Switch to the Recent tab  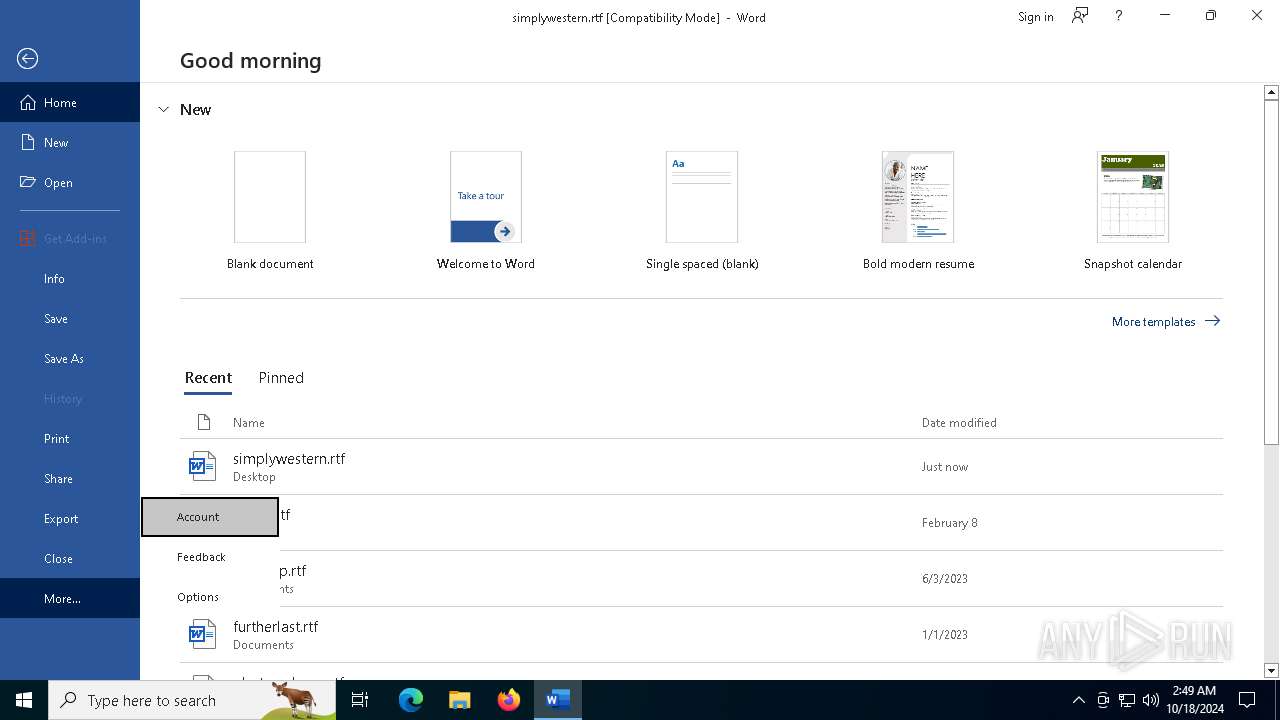coord(208,378)
